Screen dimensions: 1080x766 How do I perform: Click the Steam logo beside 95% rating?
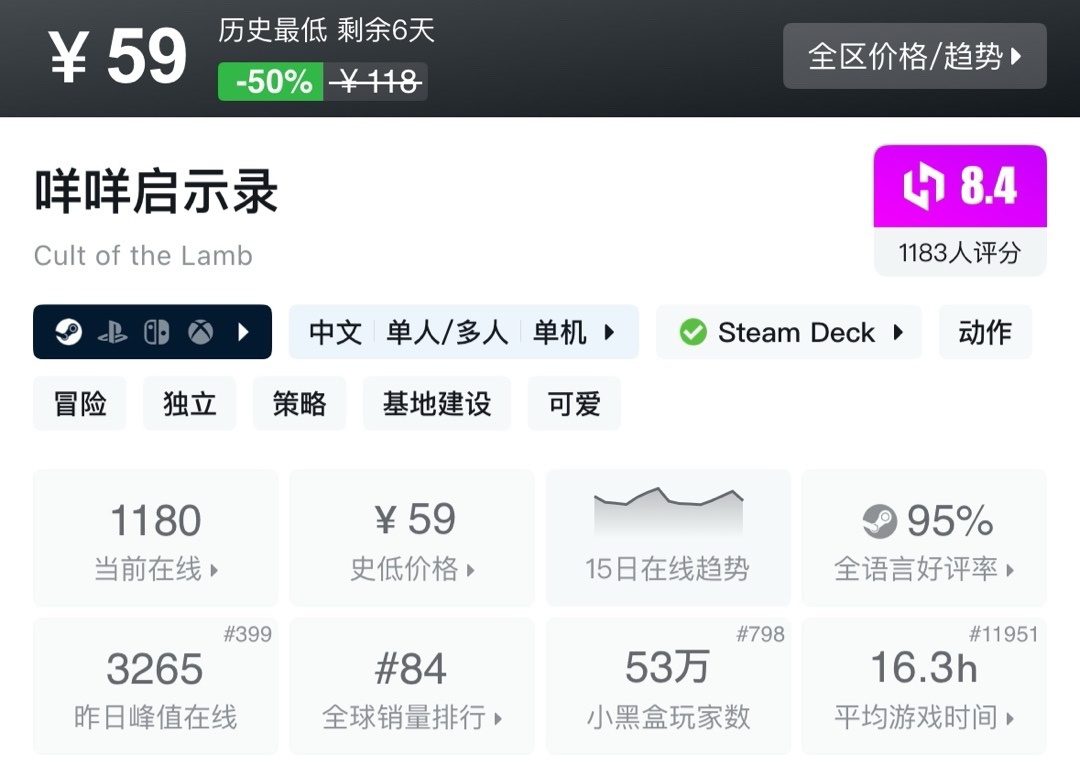pos(879,521)
